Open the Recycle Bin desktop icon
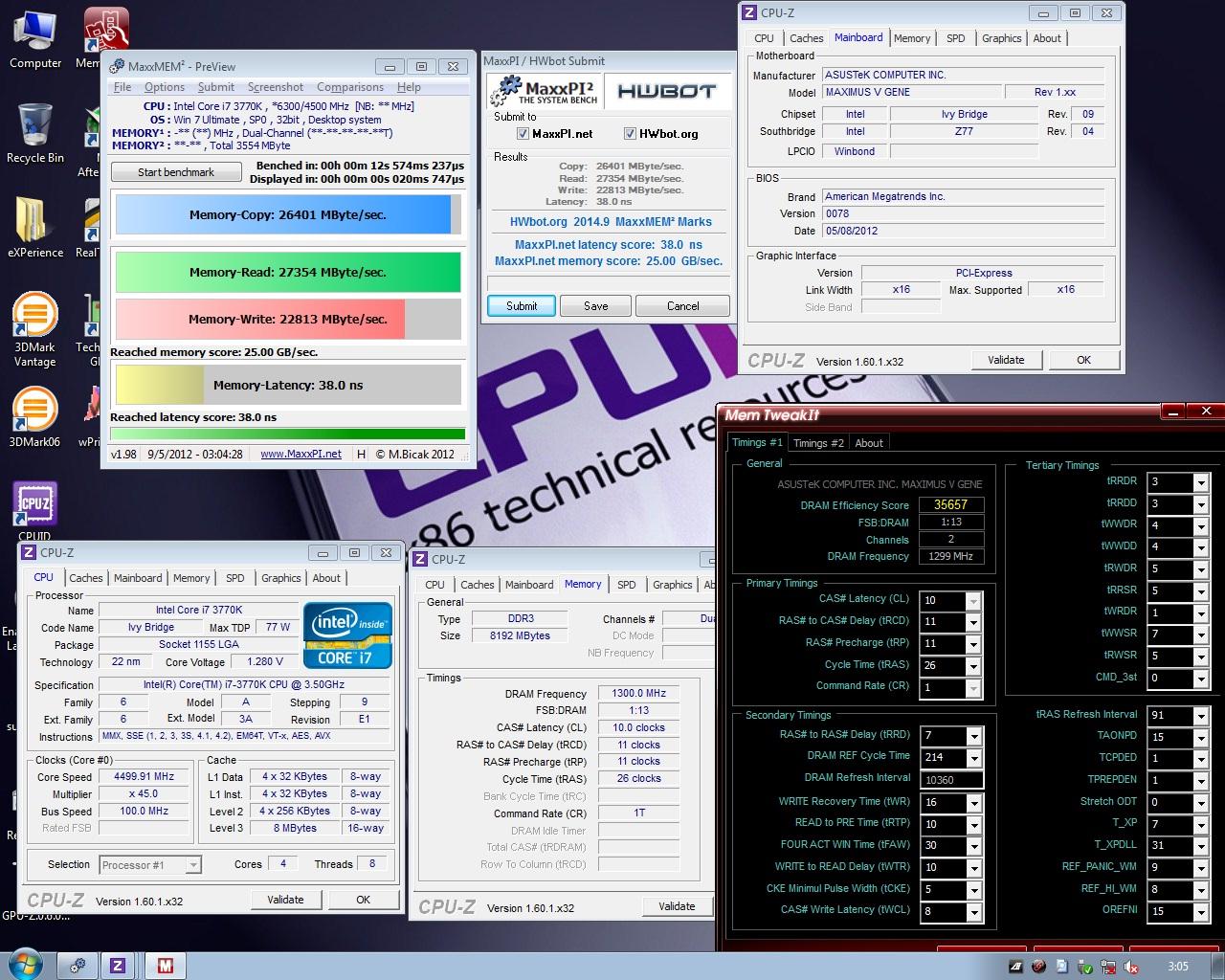The image size is (1225, 980). pyautogui.click(x=35, y=133)
